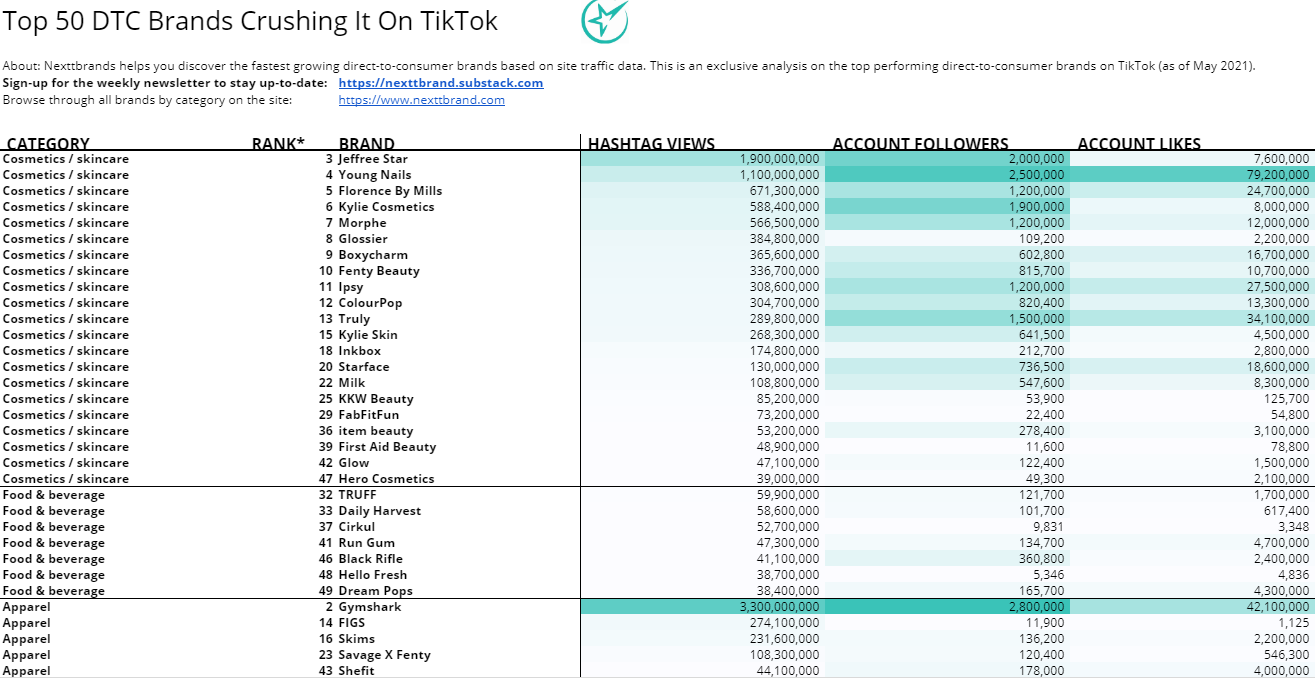The height and width of the screenshot is (679, 1315).
Task: Open the www.nexttbrand.com site link
Action: [422, 100]
